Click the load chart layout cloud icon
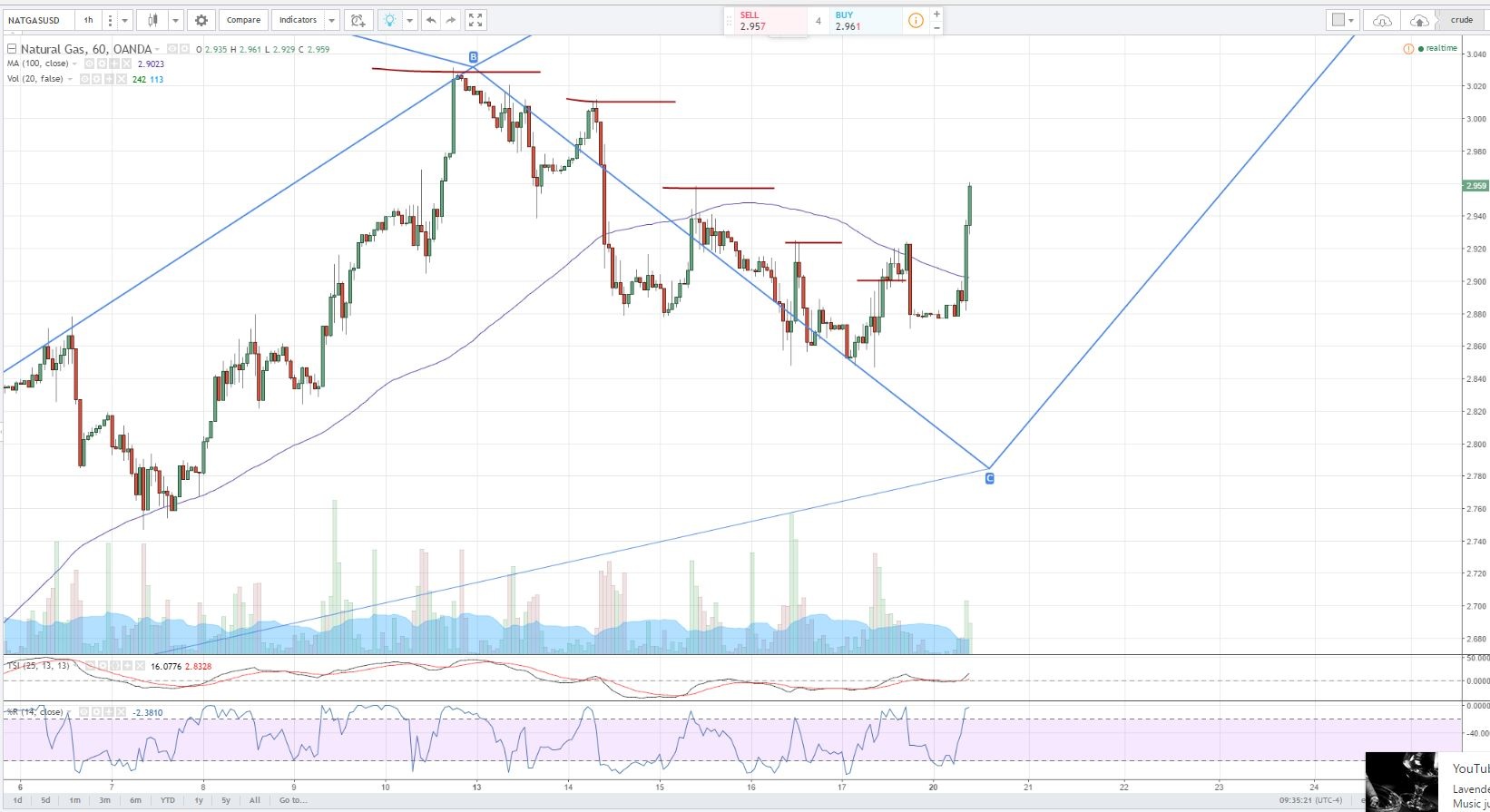1490x812 pixels. tap(1382, 20)
